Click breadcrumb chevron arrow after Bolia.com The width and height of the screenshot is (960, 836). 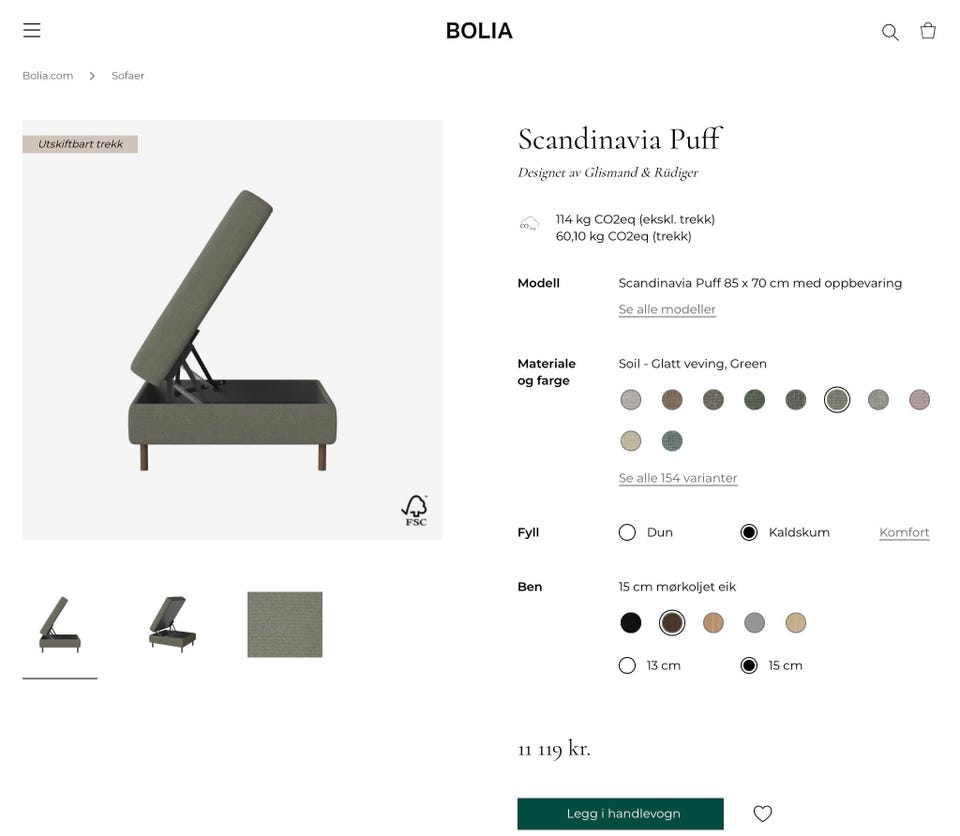click(x=92, y=76)
